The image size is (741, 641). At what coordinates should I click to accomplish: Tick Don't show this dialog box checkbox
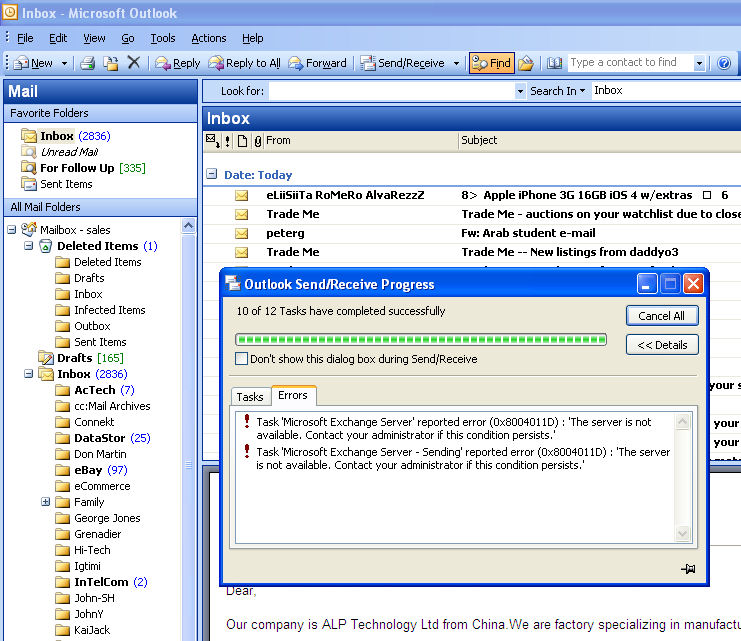pyautogui.click(x=241, y=358)
